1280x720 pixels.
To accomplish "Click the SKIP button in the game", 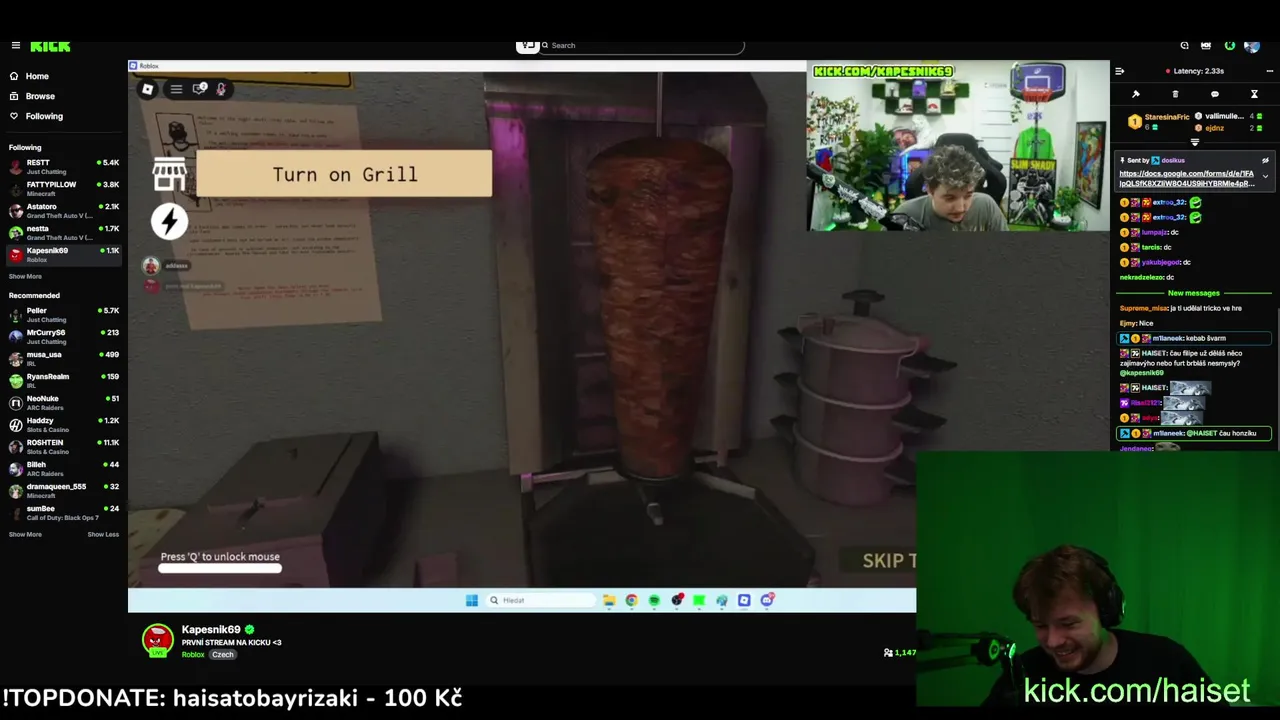I will point(889,561).
